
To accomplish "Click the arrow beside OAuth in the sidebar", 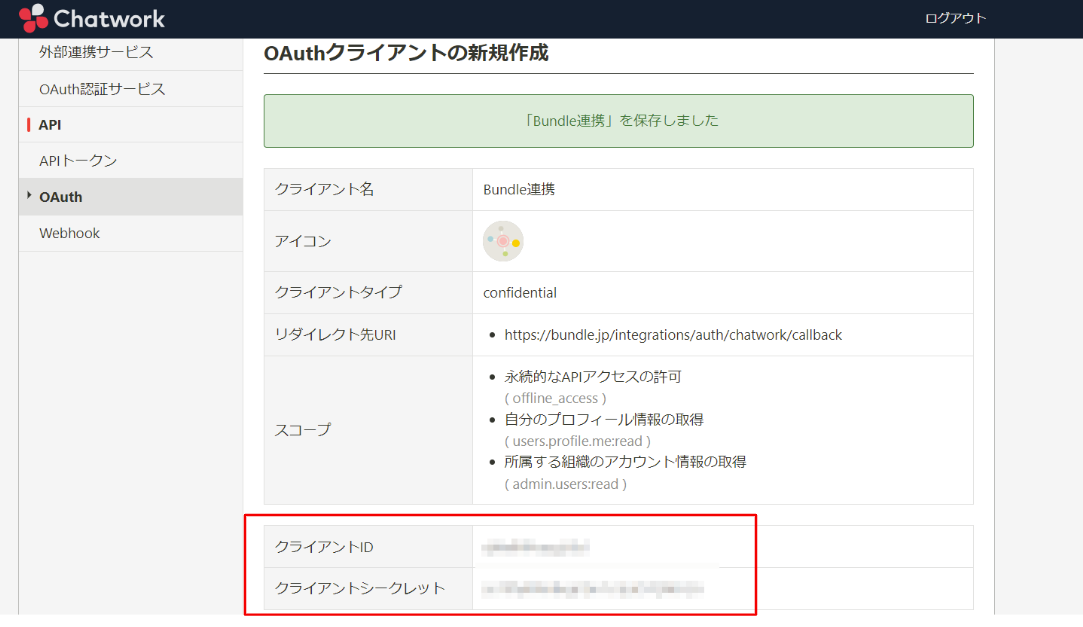I will (x=29, y=195).
